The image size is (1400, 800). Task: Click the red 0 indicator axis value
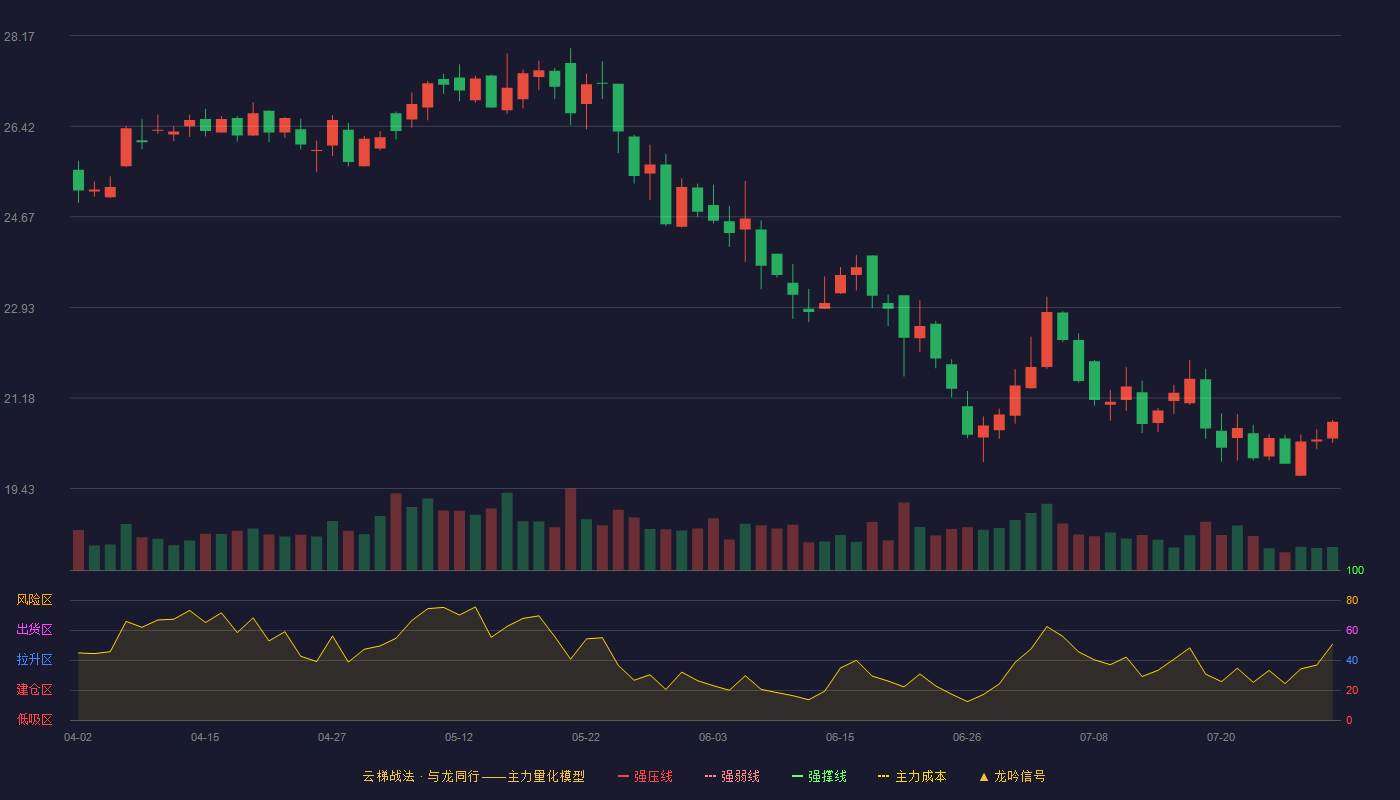pos(1349,720)
